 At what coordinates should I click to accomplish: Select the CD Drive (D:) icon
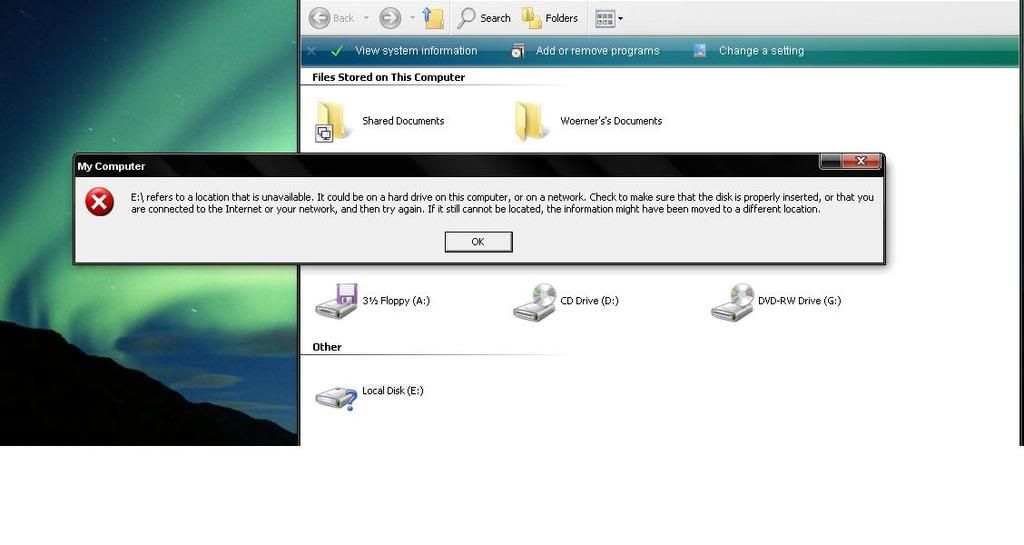[535, 301]
